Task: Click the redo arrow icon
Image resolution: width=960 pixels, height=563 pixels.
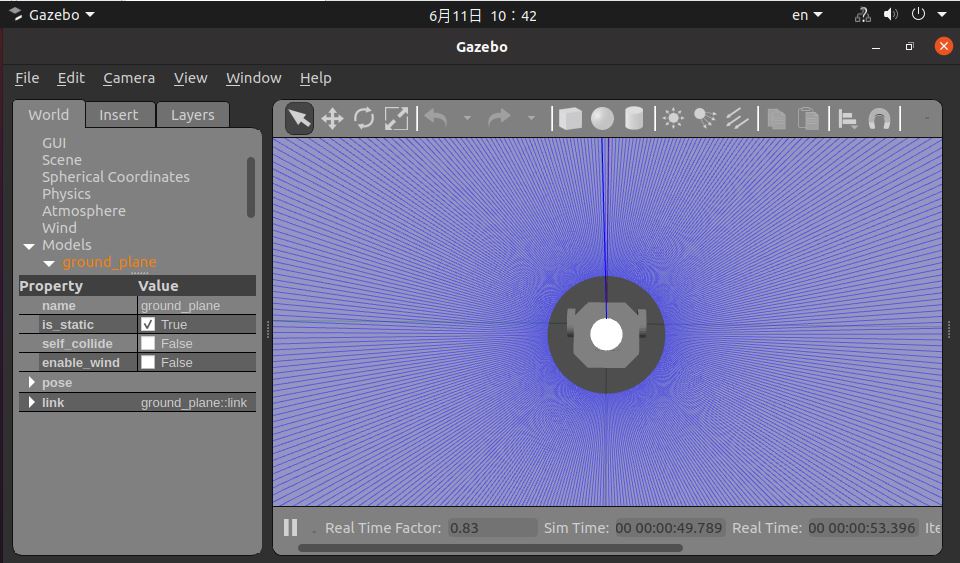Action: [x=499, y=117]
